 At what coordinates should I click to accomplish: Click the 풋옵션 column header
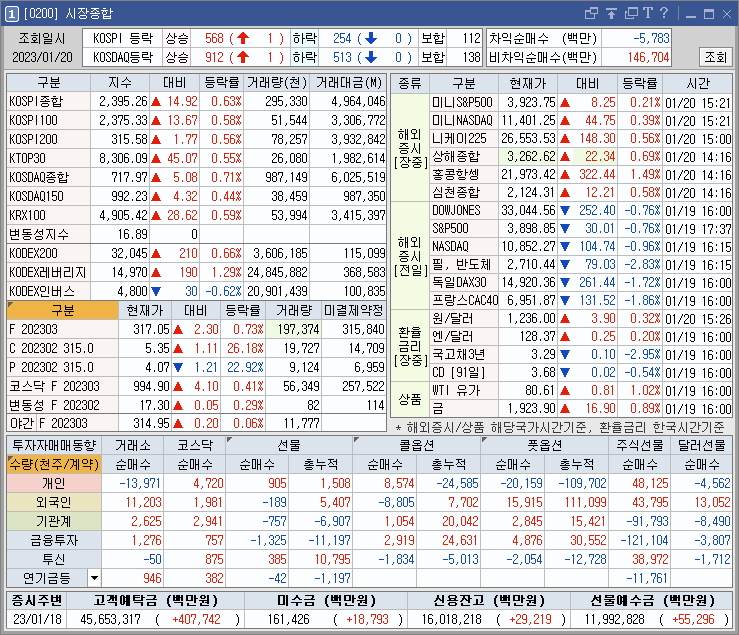544,445
